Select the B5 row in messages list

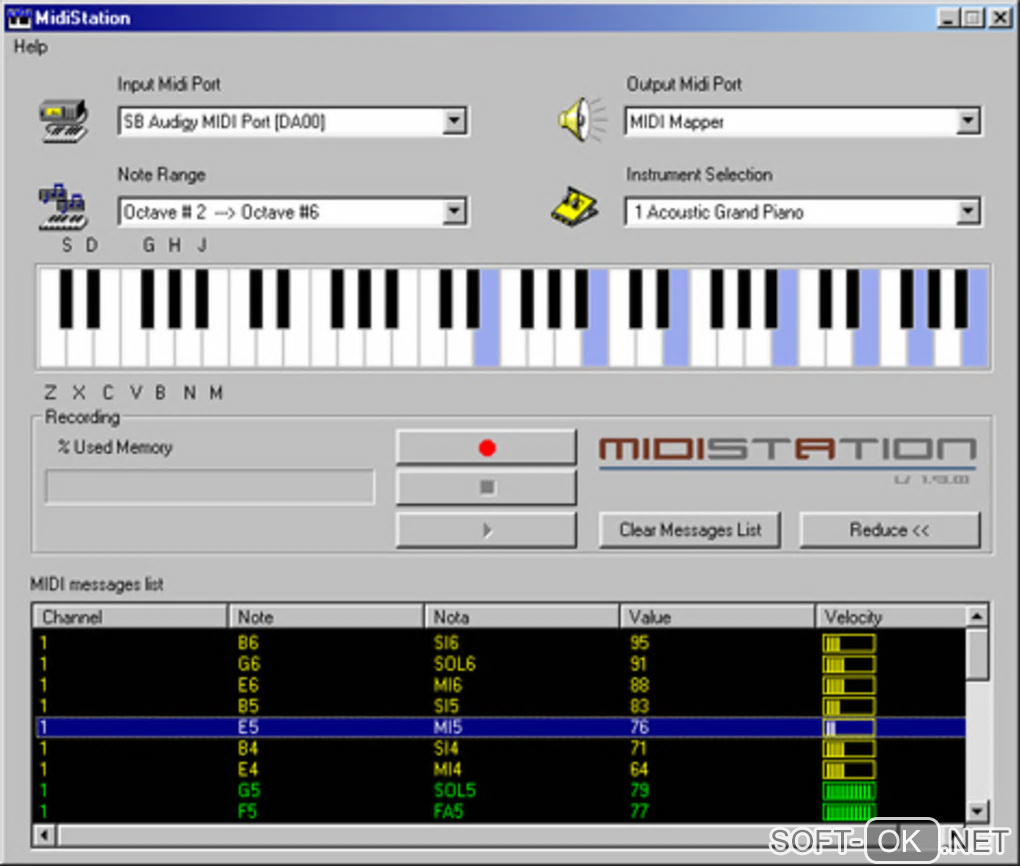tap(499, 706)
